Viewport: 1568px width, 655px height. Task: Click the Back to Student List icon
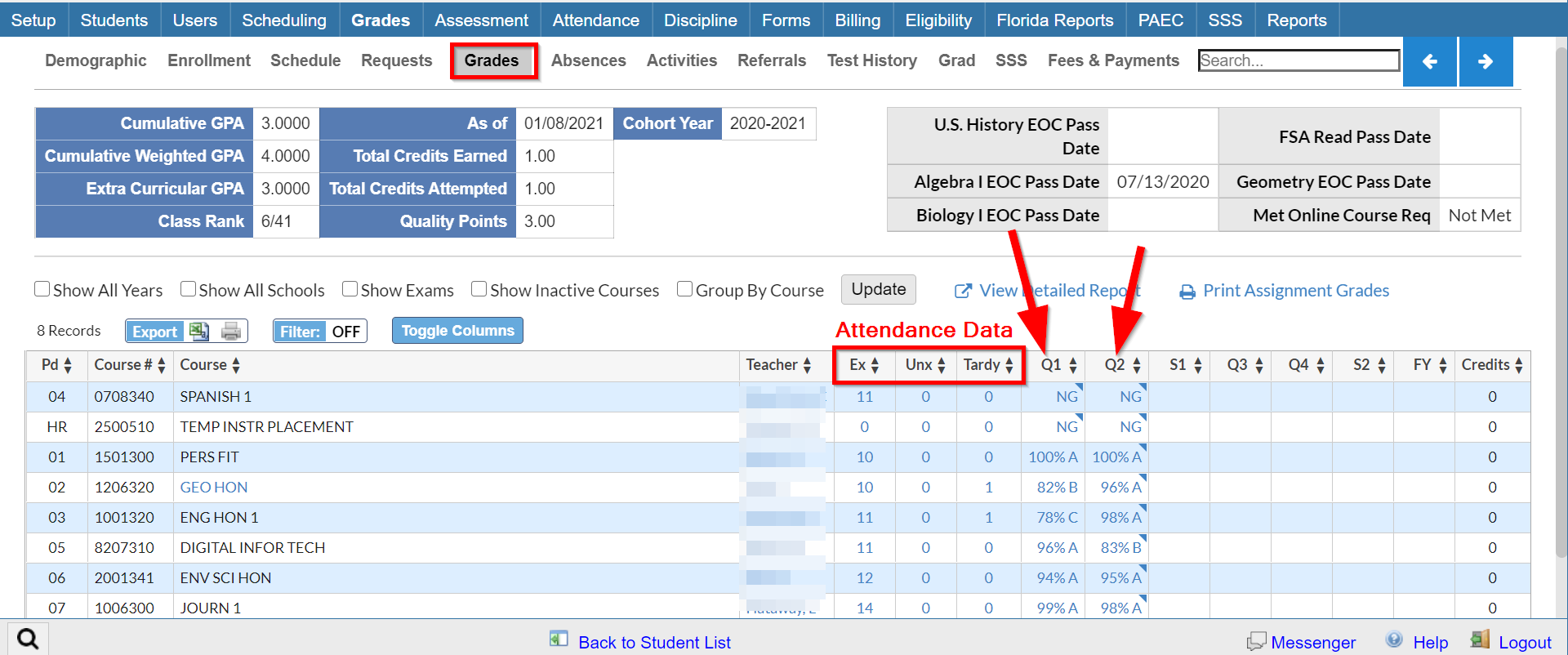click(x=559, y=639)
